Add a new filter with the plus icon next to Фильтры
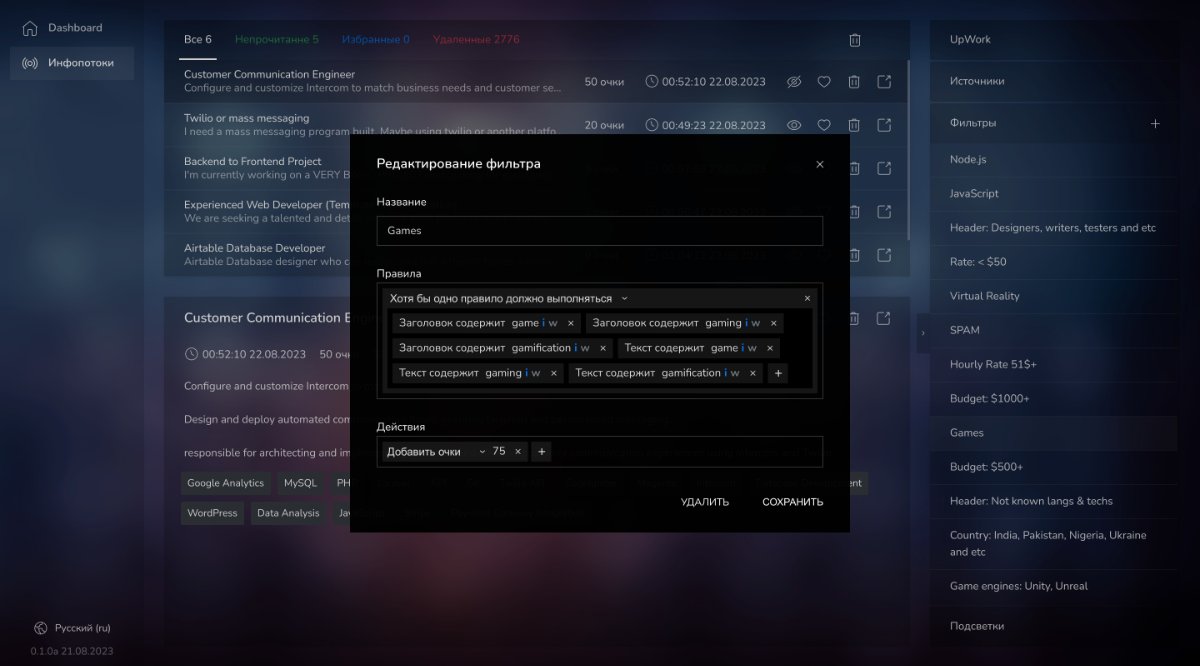Image resolution: width=1200 pixels, height=666 pixels. click(1155, 123)
